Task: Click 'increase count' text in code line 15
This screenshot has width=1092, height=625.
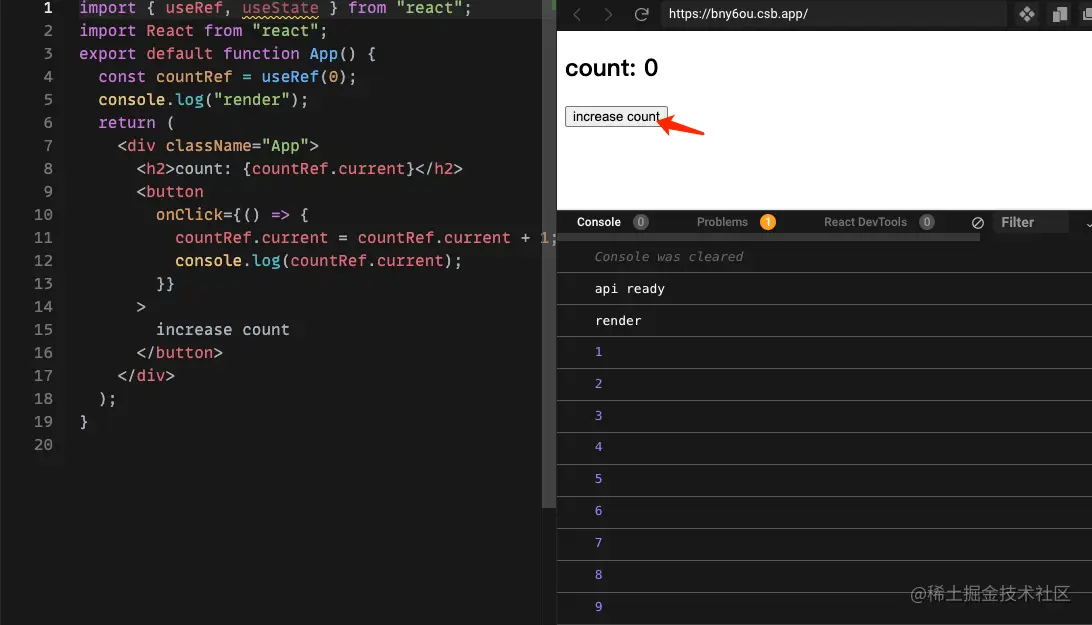Action: coord(222,330)
